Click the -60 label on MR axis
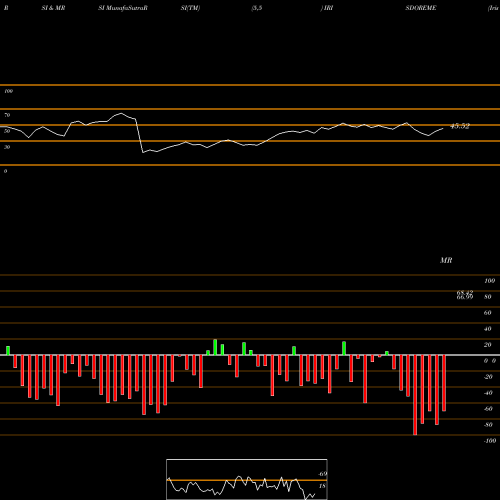 point(488,409)
